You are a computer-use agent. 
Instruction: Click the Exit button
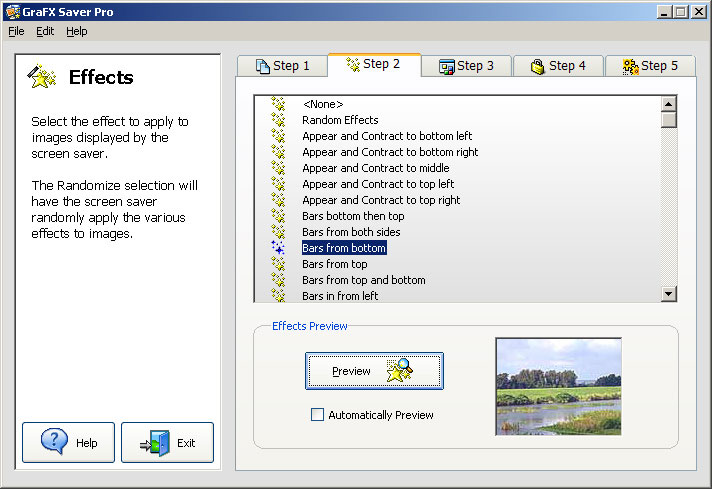(167, 443)
